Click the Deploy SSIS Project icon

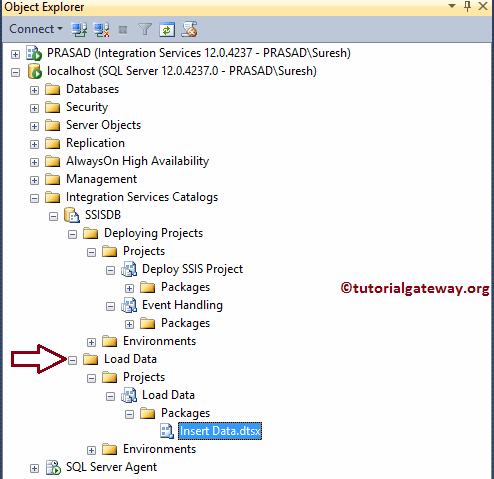(129, 269)
